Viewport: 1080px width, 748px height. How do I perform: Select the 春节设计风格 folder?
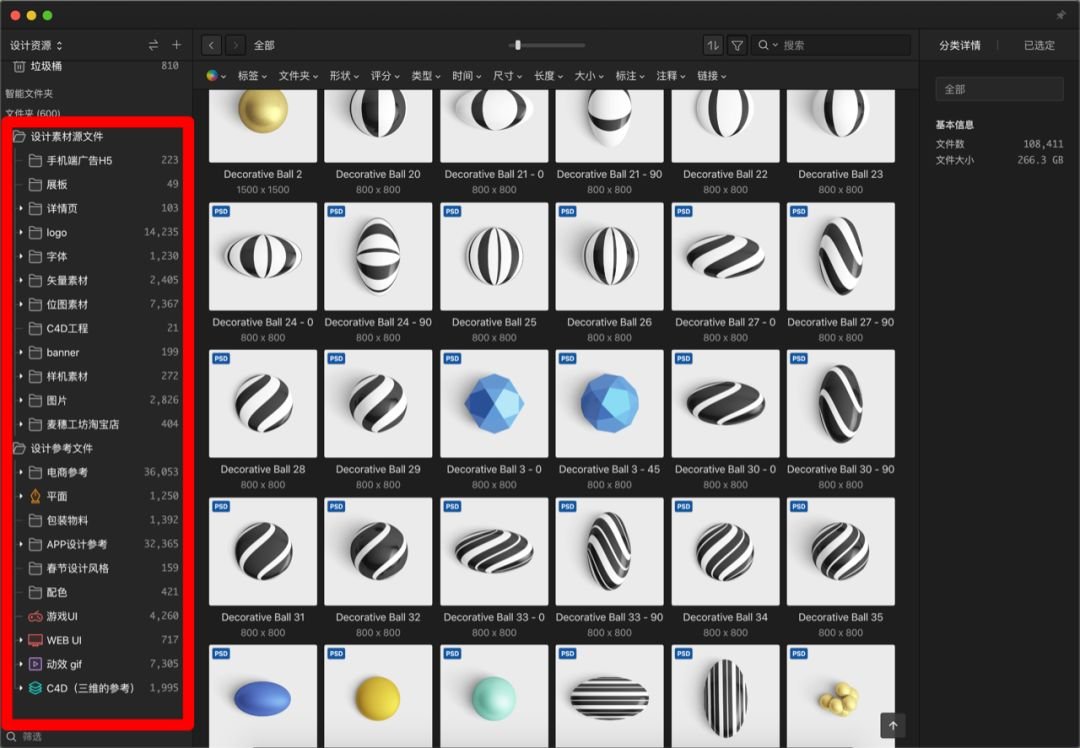(97, 568)
